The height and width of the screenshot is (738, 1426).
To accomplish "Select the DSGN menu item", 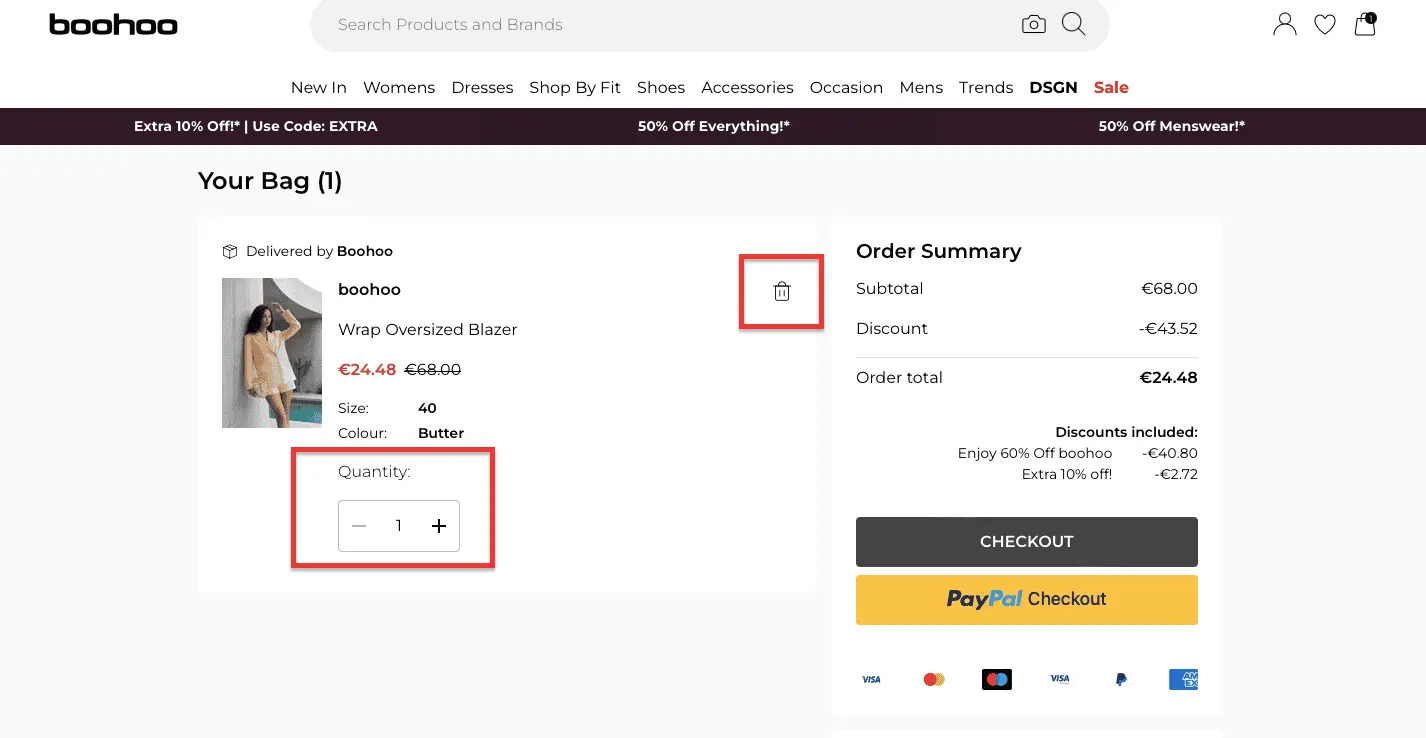I will coord(1053,88).
